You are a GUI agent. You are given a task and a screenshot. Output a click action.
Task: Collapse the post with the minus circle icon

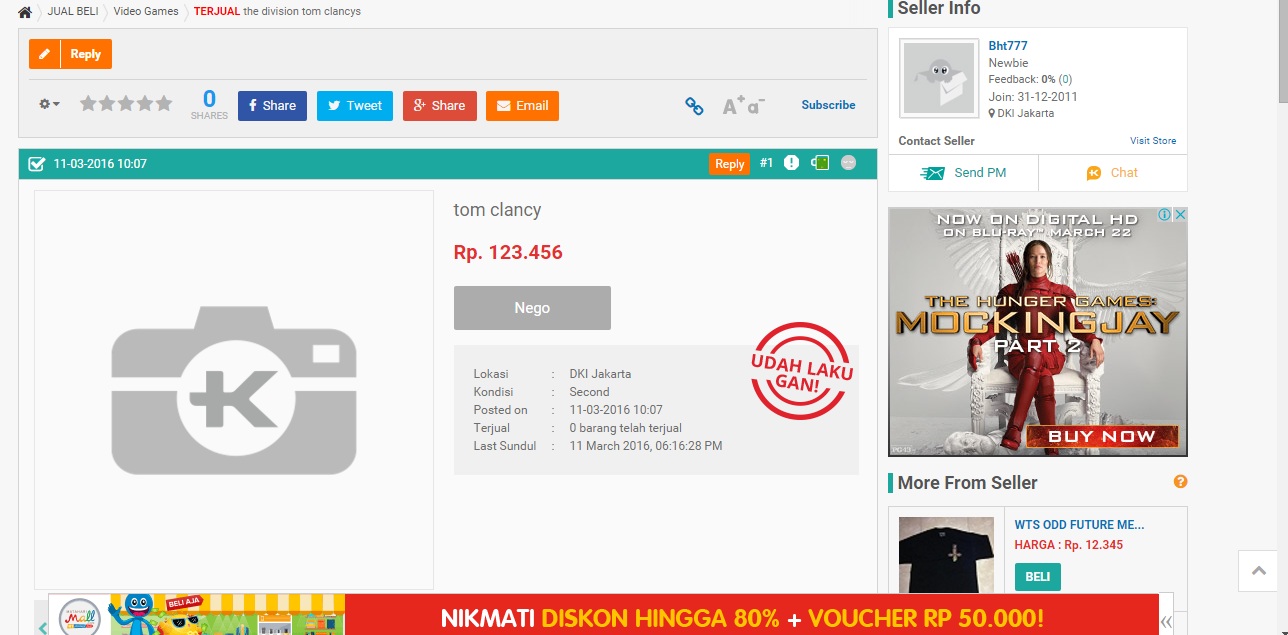pyautogui.click(x=848, y=163)
